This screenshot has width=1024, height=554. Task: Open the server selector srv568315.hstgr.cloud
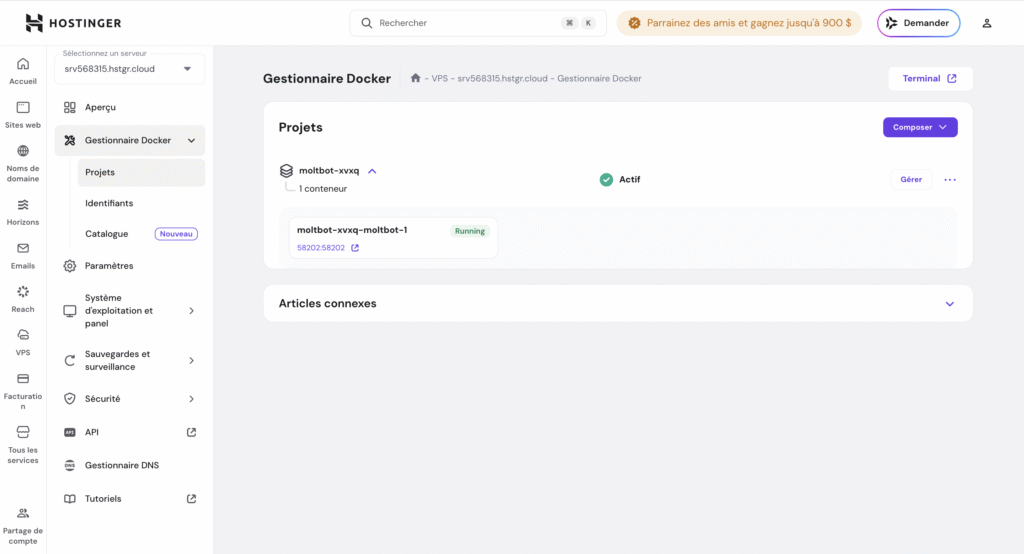pos(129,69)
